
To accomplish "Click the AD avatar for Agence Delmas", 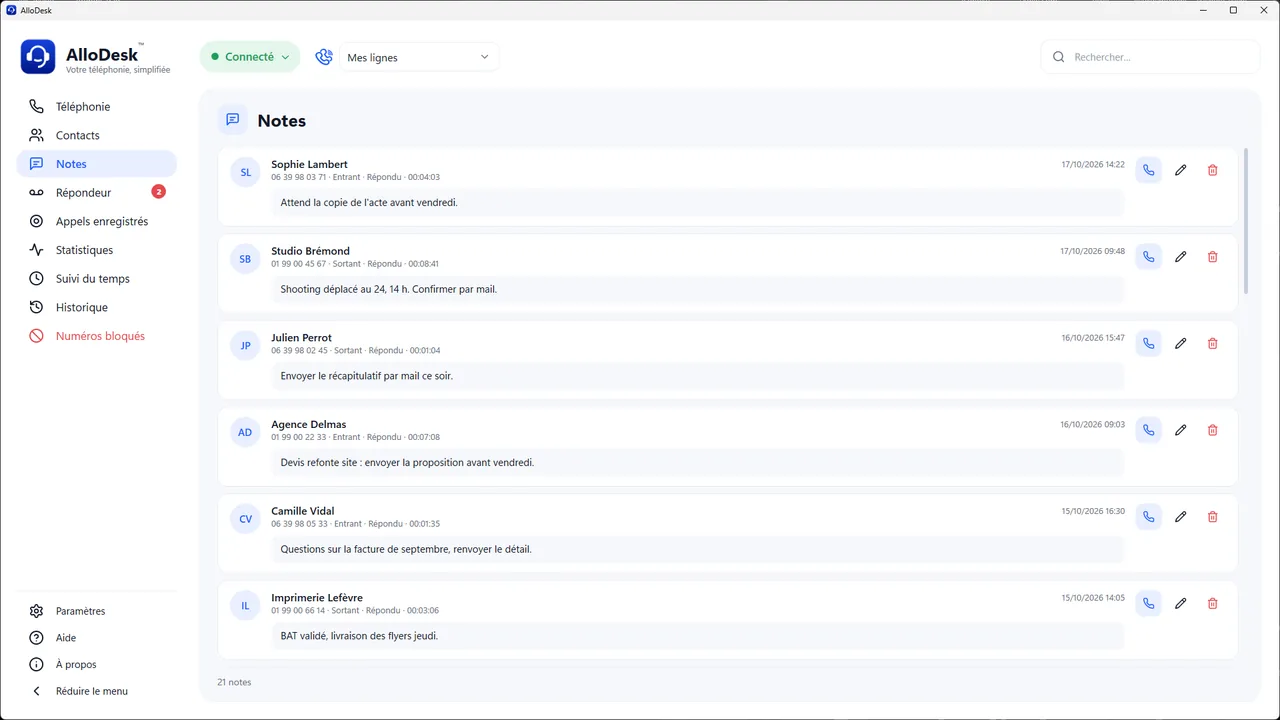I will (x=245, y=432).
